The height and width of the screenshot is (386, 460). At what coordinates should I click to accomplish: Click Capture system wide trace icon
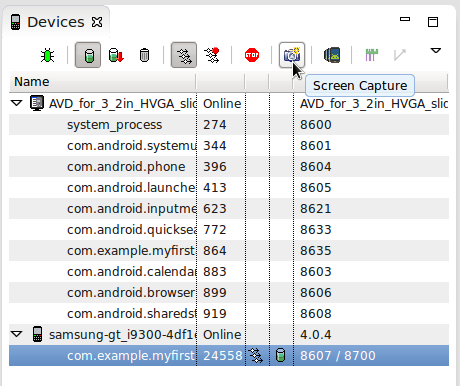click(x=372, y=55)
